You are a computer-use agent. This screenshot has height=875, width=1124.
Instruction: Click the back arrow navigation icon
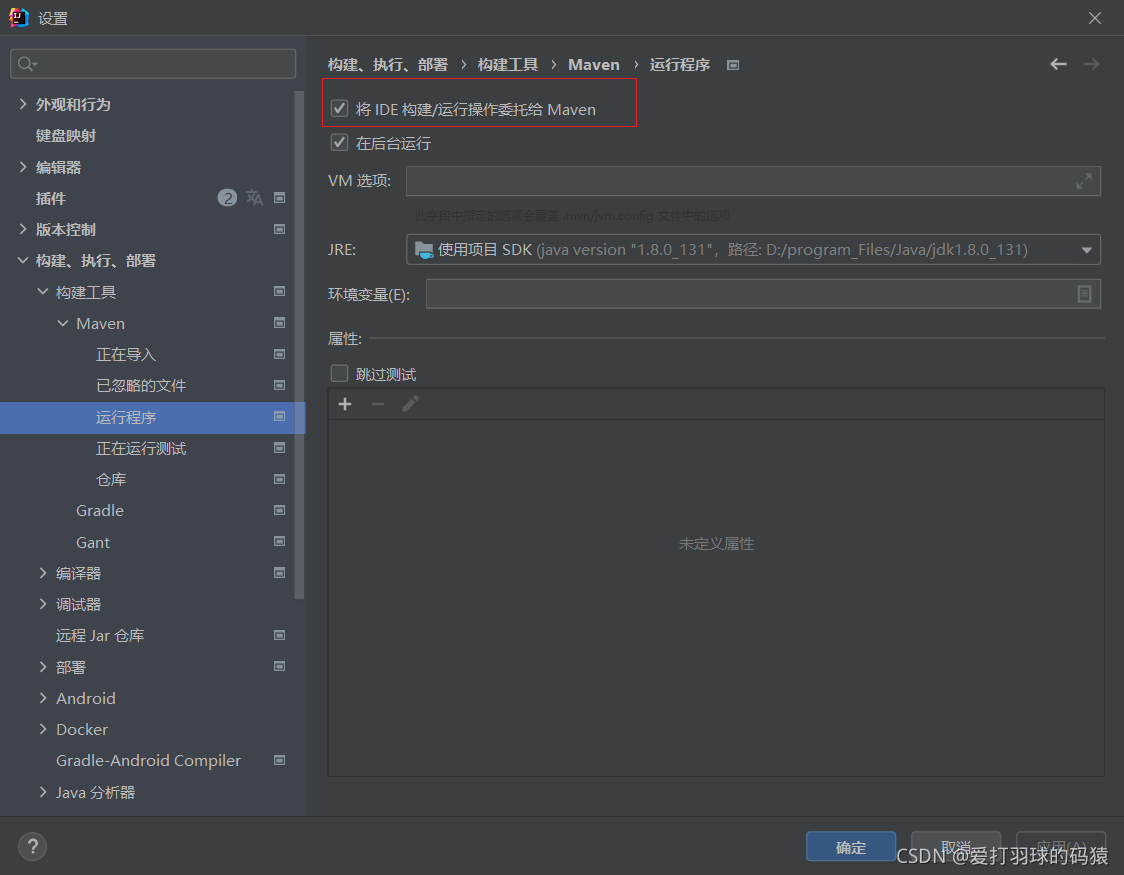[1058, 64]
